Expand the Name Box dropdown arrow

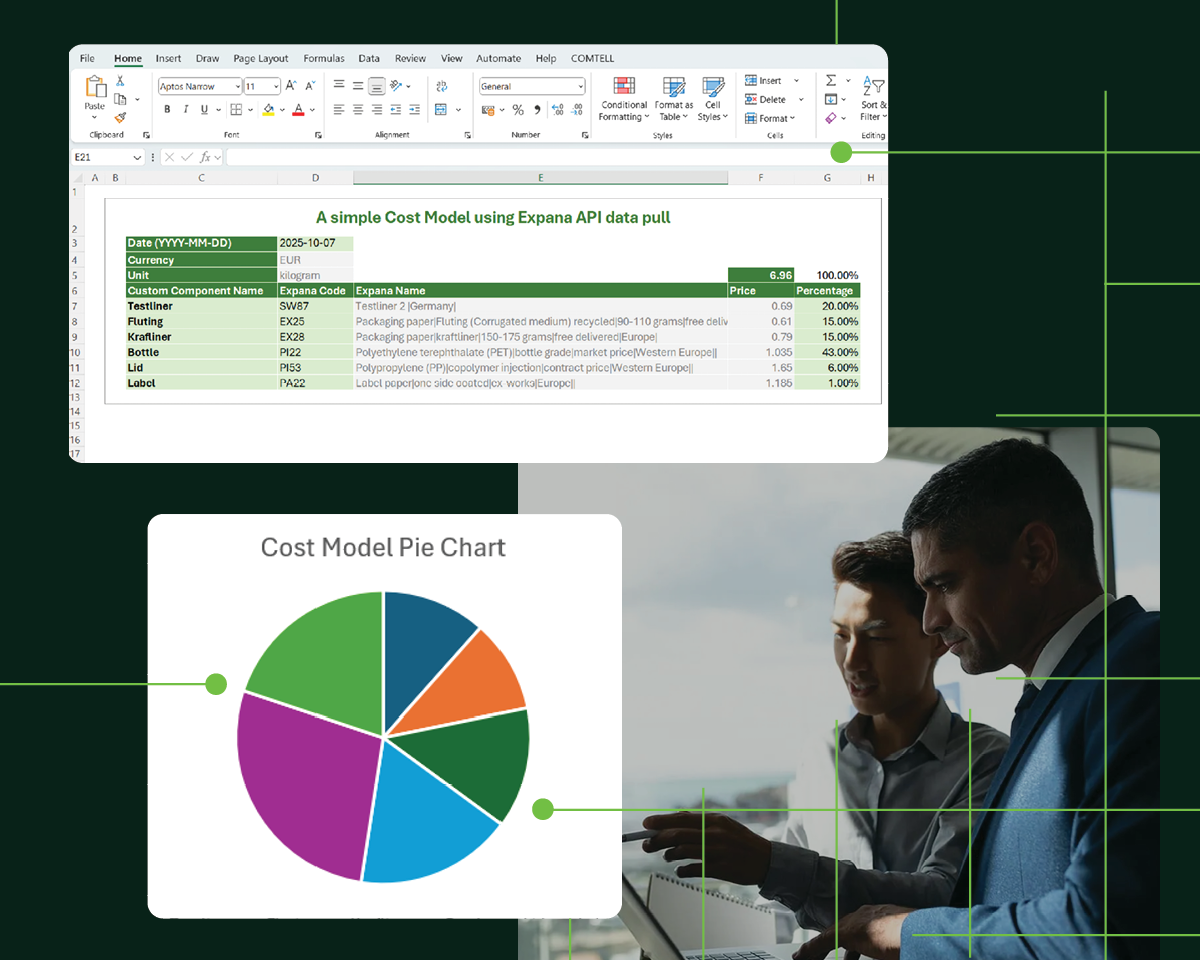tap(137, 158)
